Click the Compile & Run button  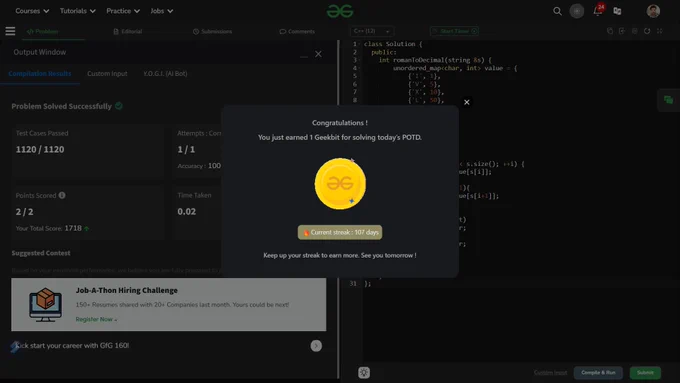(x=598, y=373)
